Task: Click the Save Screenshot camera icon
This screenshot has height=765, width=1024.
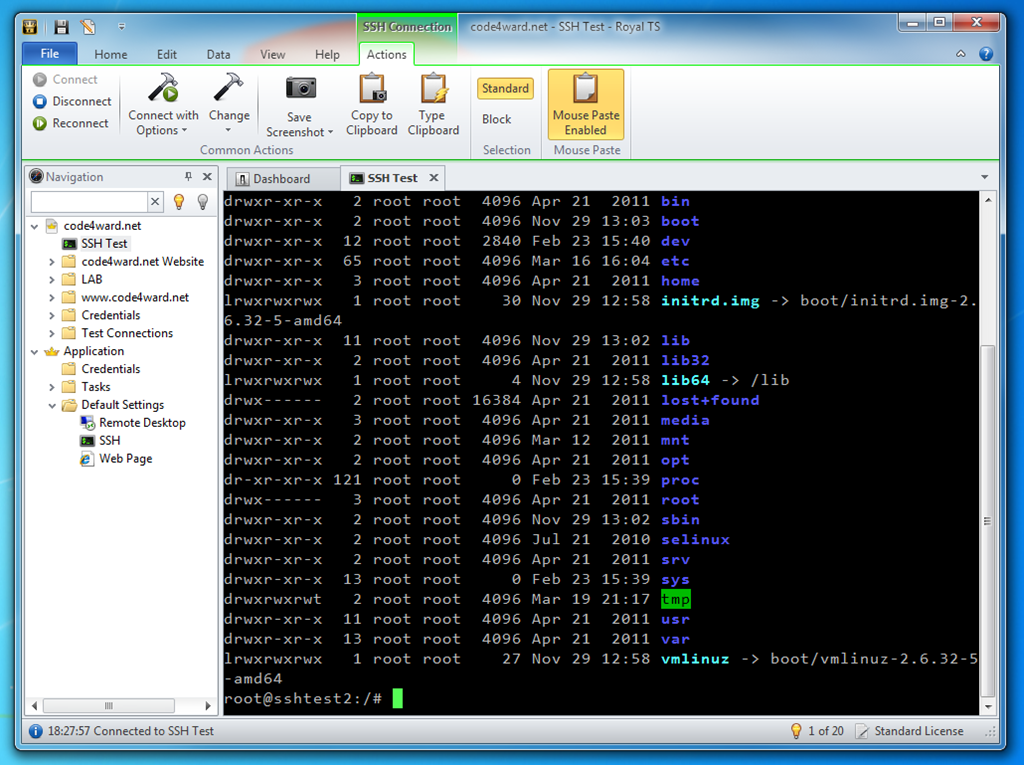Action: click(300, 89)
